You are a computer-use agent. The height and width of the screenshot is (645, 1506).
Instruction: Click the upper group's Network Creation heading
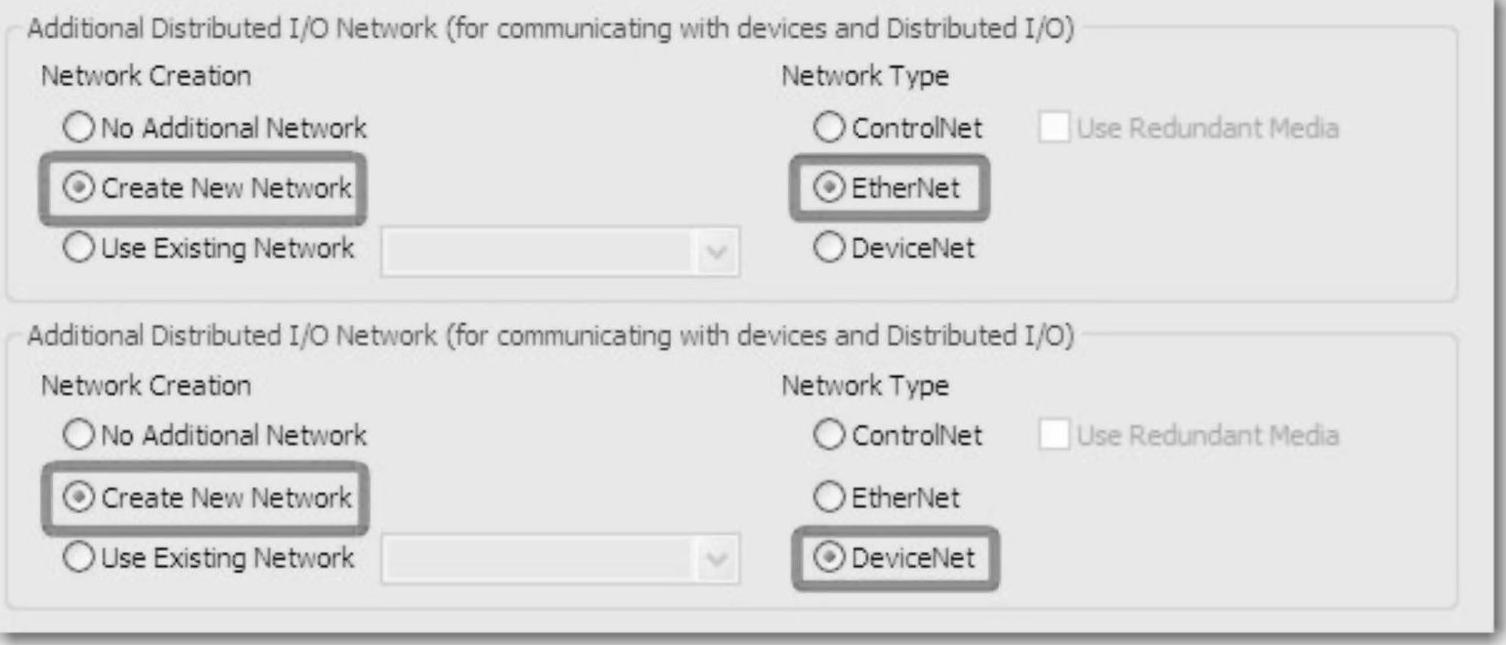145,76
